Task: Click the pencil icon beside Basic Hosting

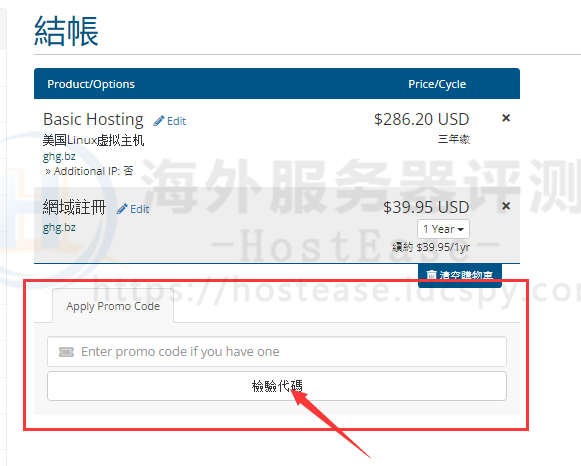Action: pyautogui.click(x=159, y=121)
